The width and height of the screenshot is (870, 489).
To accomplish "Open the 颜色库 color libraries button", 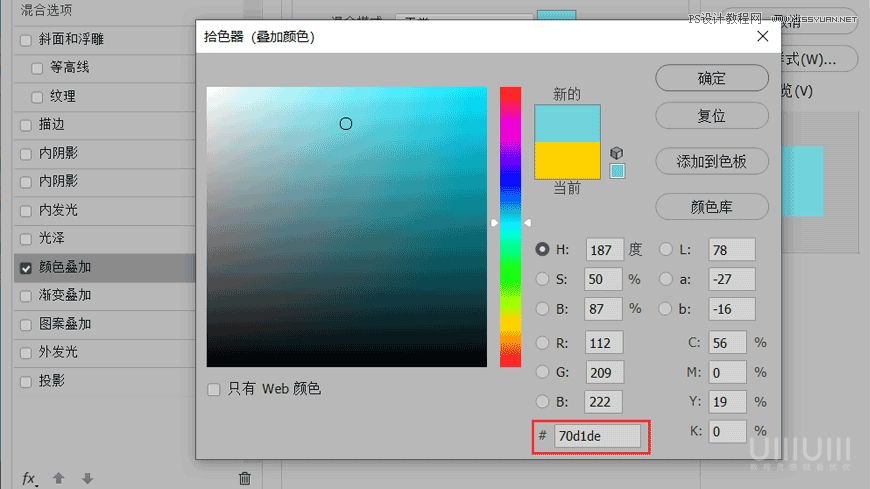I will (x=712, y=207).
